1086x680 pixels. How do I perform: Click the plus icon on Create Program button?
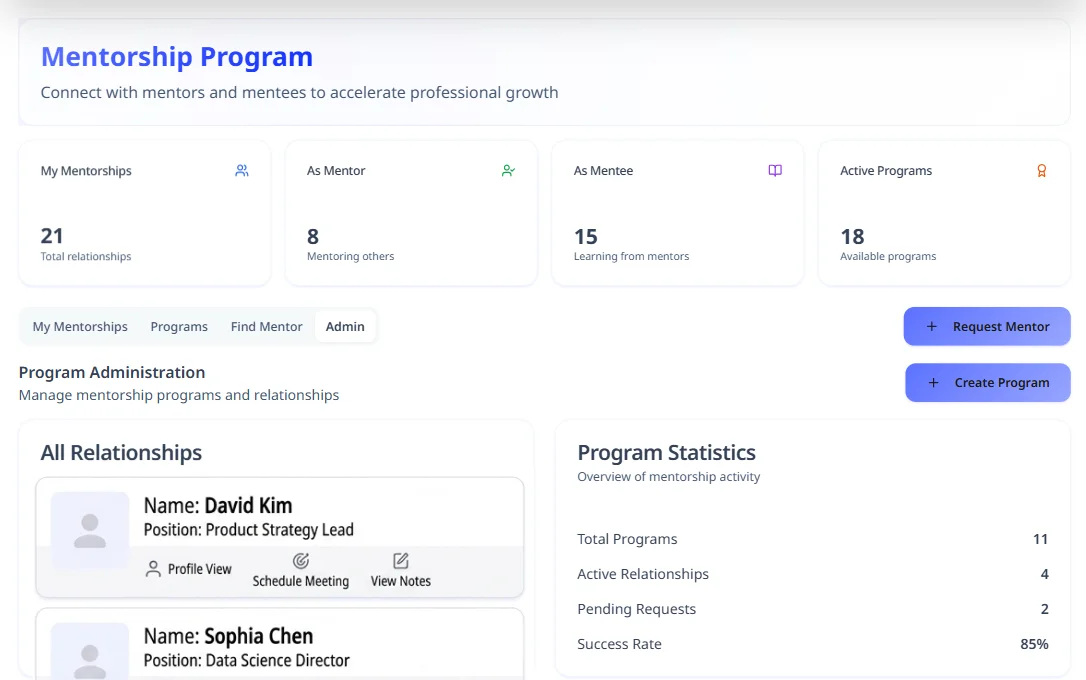[x=934, y=382]
